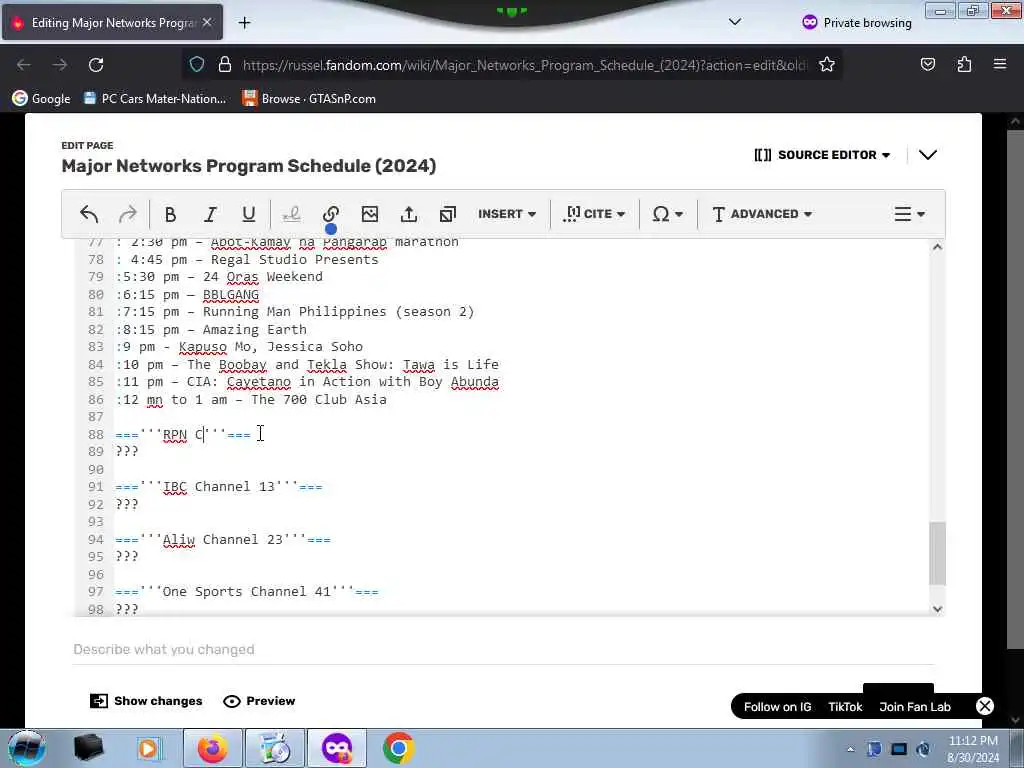Undo the last edit in the toolbar
1024x768 pixels.
pos(89,214)
